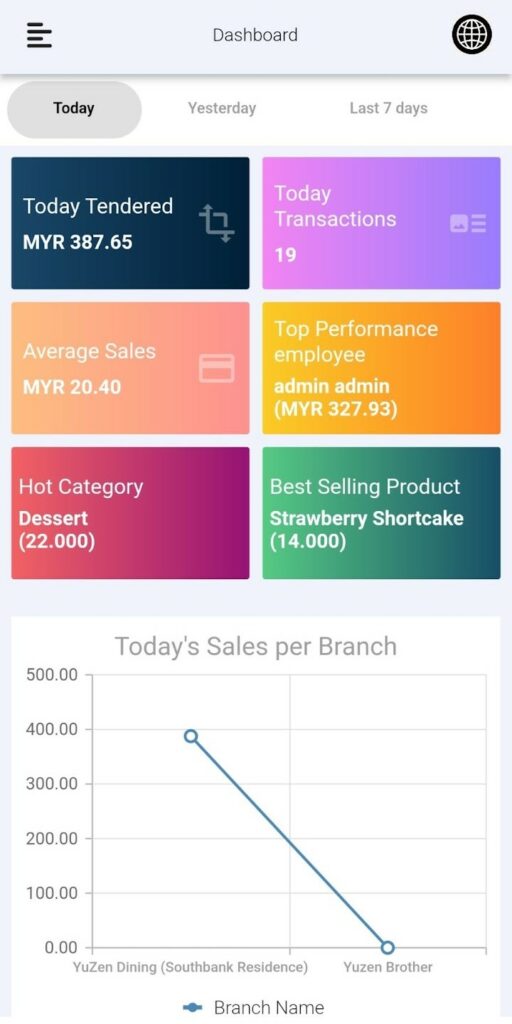View the Top Performance employee card
This screenshot has width=512, height=1024.
381,368
